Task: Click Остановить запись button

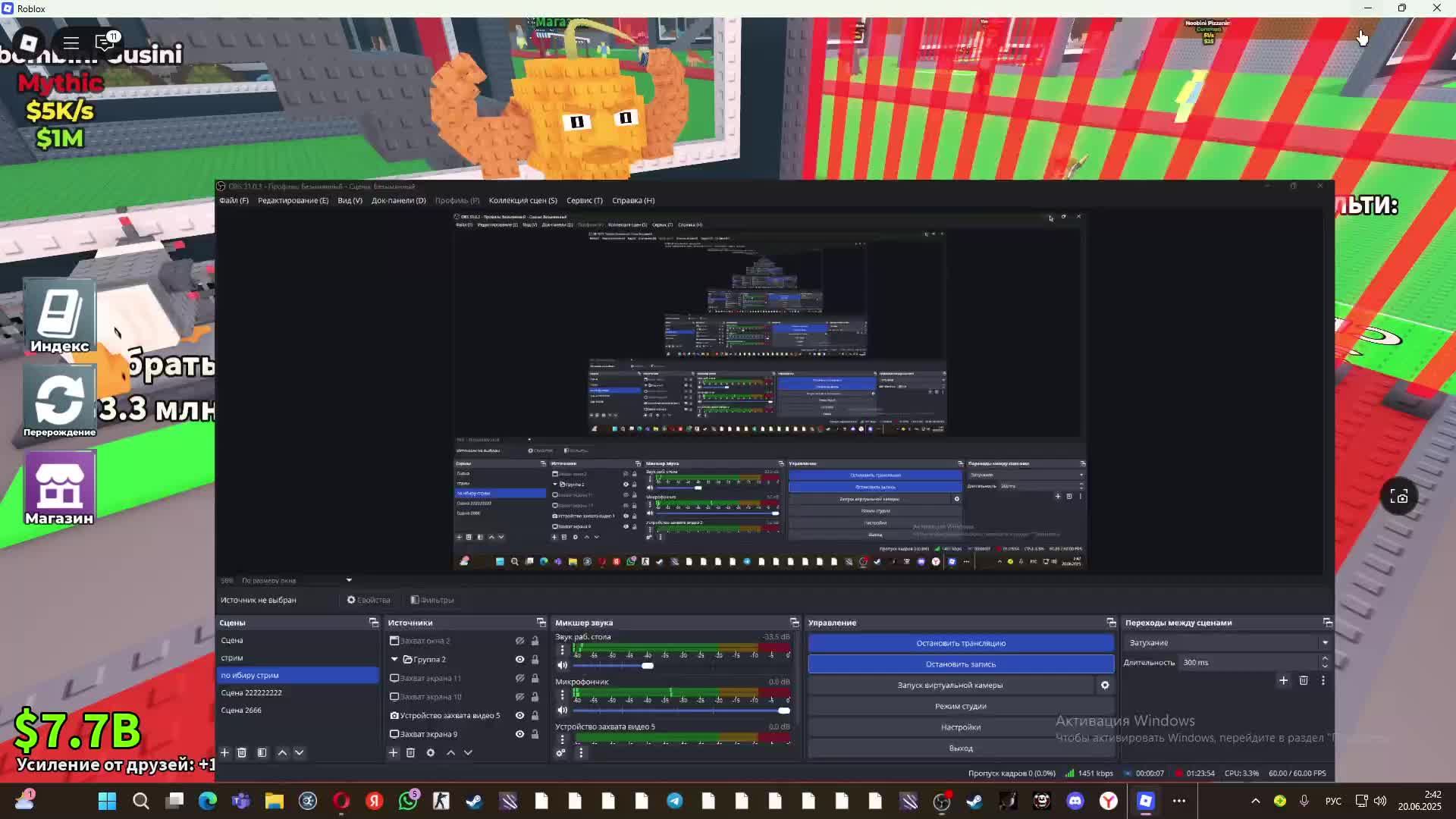Action: [x=961, y=664]
